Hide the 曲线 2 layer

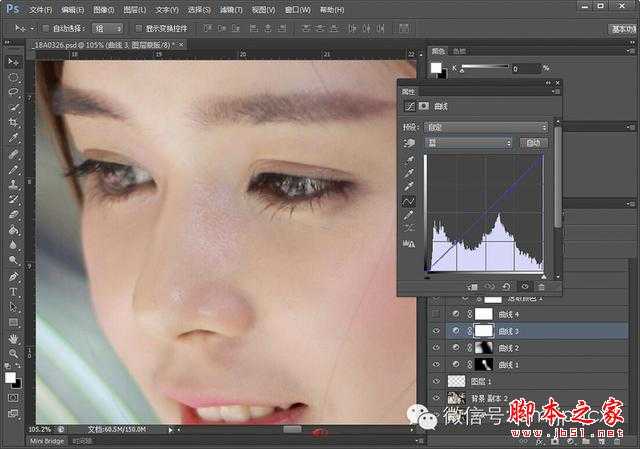coord(435,347)
